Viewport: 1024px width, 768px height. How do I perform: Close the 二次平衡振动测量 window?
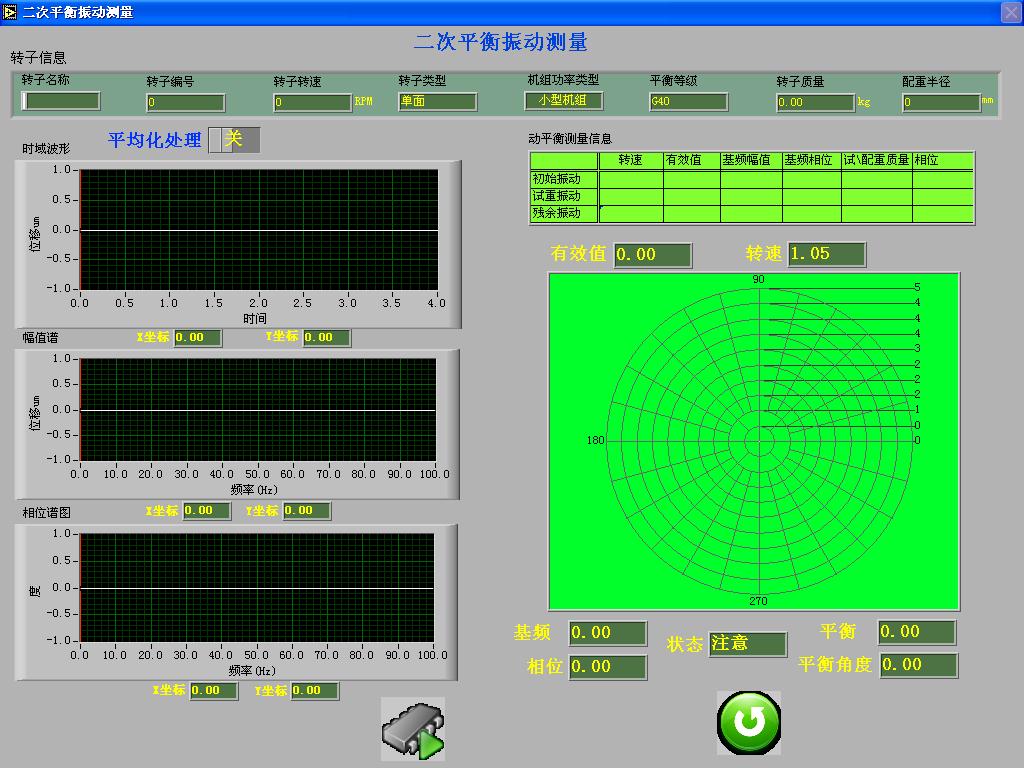(1011, 11)
